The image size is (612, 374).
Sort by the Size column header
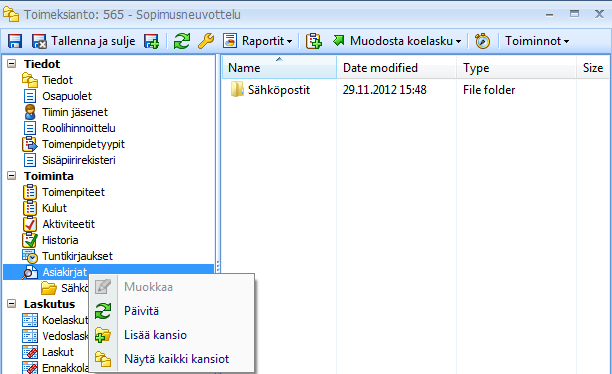[x=593, y=68]
